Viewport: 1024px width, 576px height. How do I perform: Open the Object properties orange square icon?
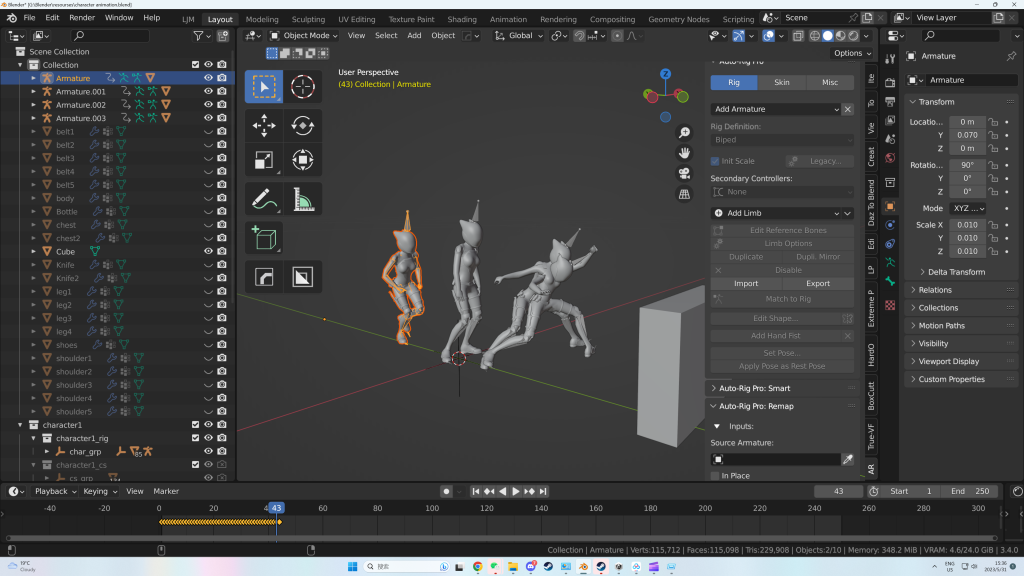coord(890,206)
